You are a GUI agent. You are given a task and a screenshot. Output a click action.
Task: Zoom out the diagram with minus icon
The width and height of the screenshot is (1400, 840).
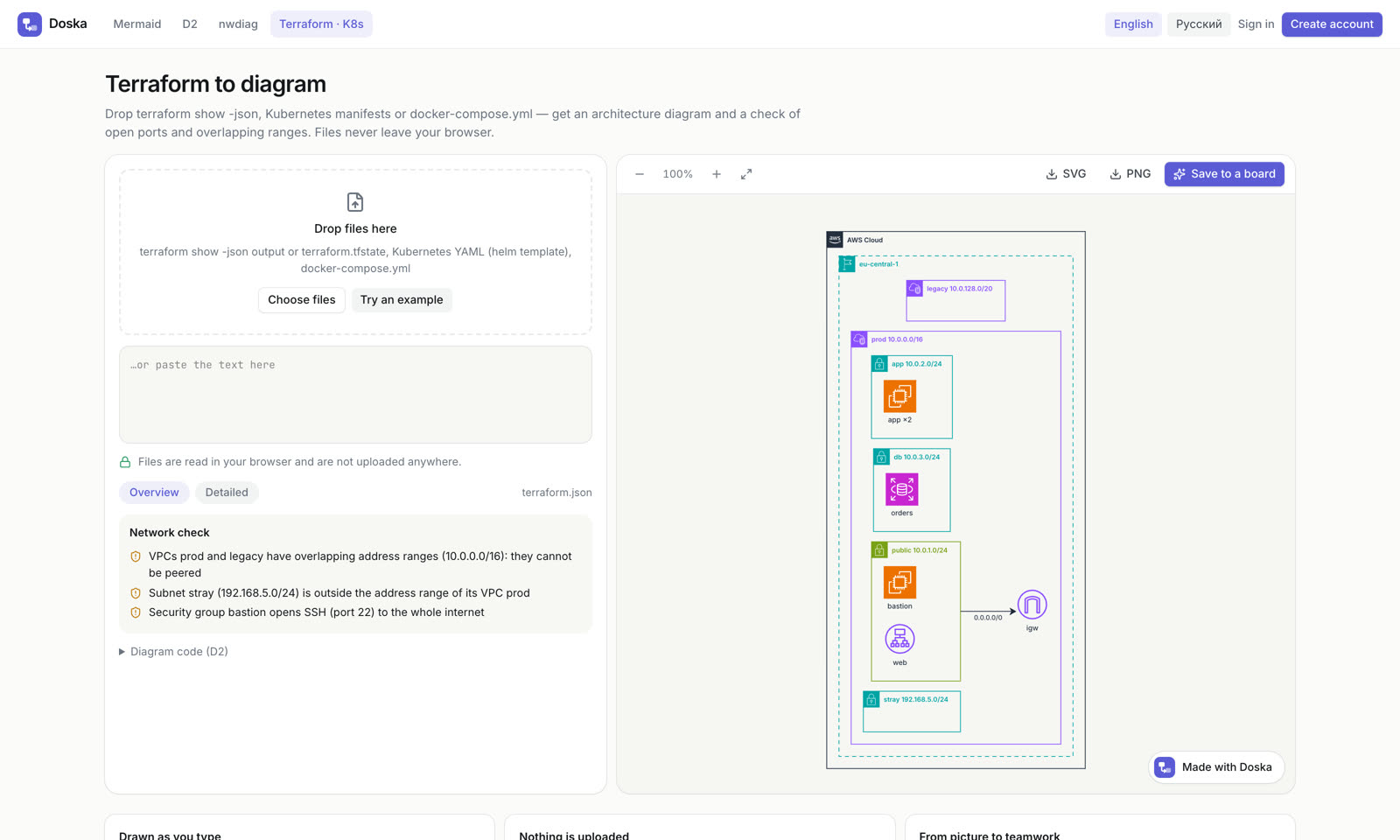[x=640, y=174]
